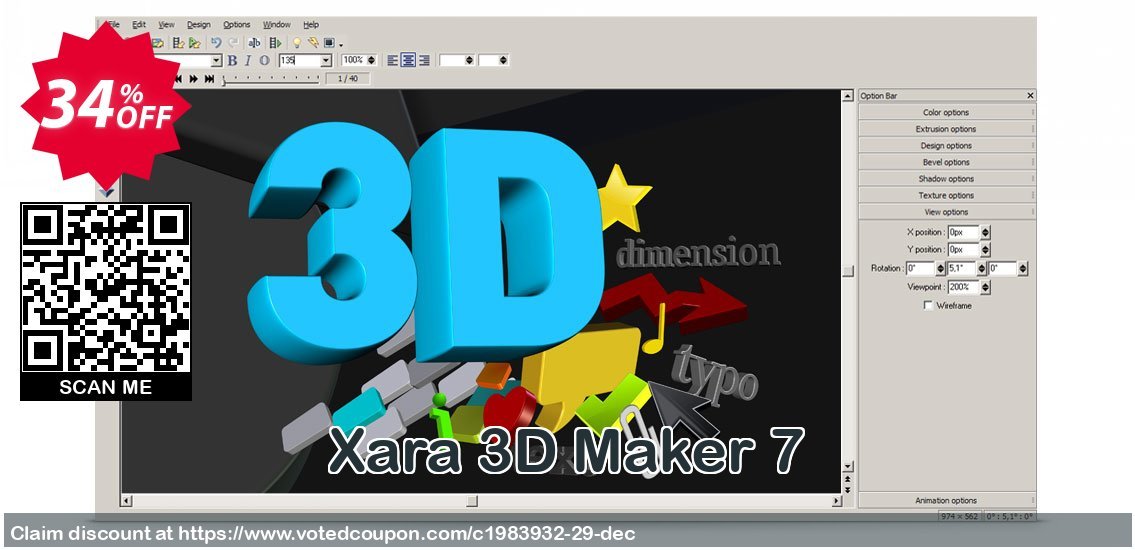Screen dimensions: 1135x550
Task: Click the frame counter '1 / 40'
Action: (x=348, y=79)
